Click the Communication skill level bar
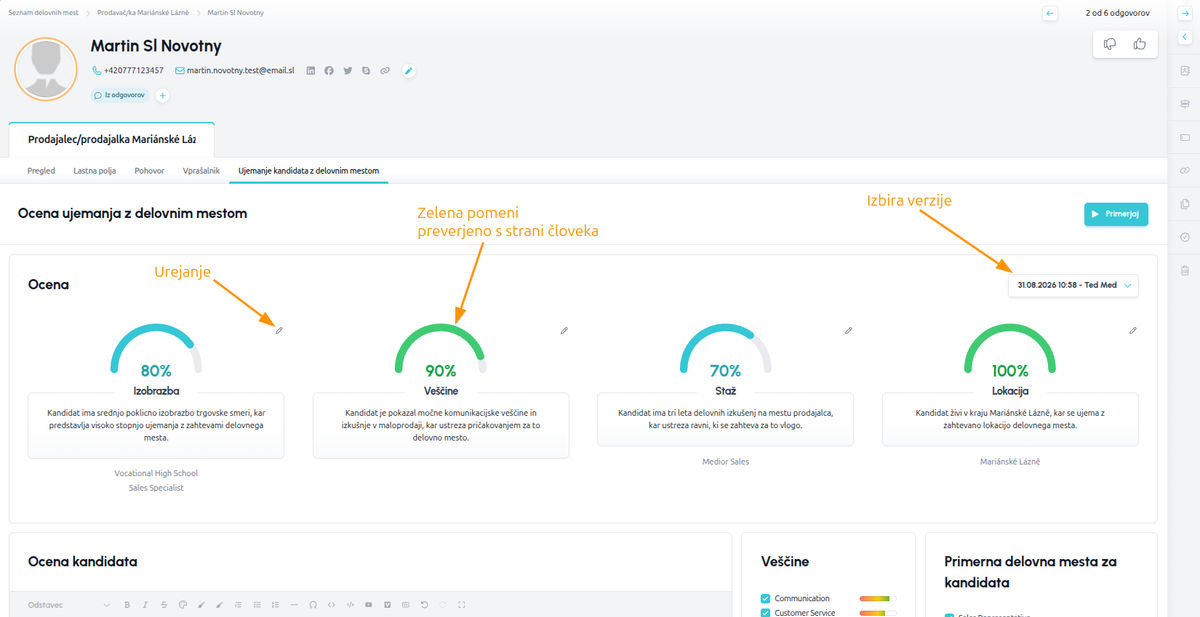 tap(878, 598)
